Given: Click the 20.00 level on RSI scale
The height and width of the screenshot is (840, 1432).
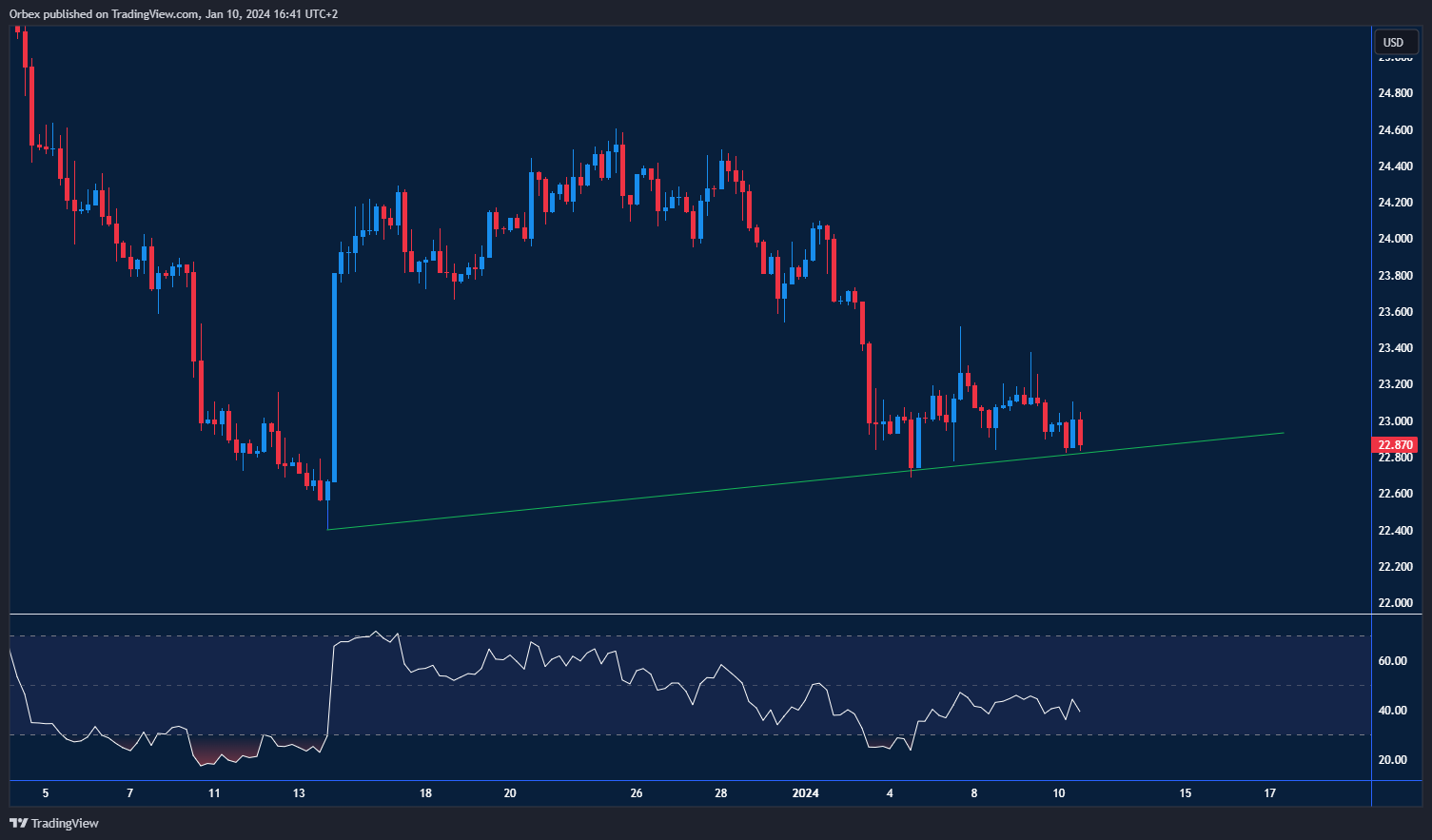Looking at the screenshot, I should point(1392,760).
